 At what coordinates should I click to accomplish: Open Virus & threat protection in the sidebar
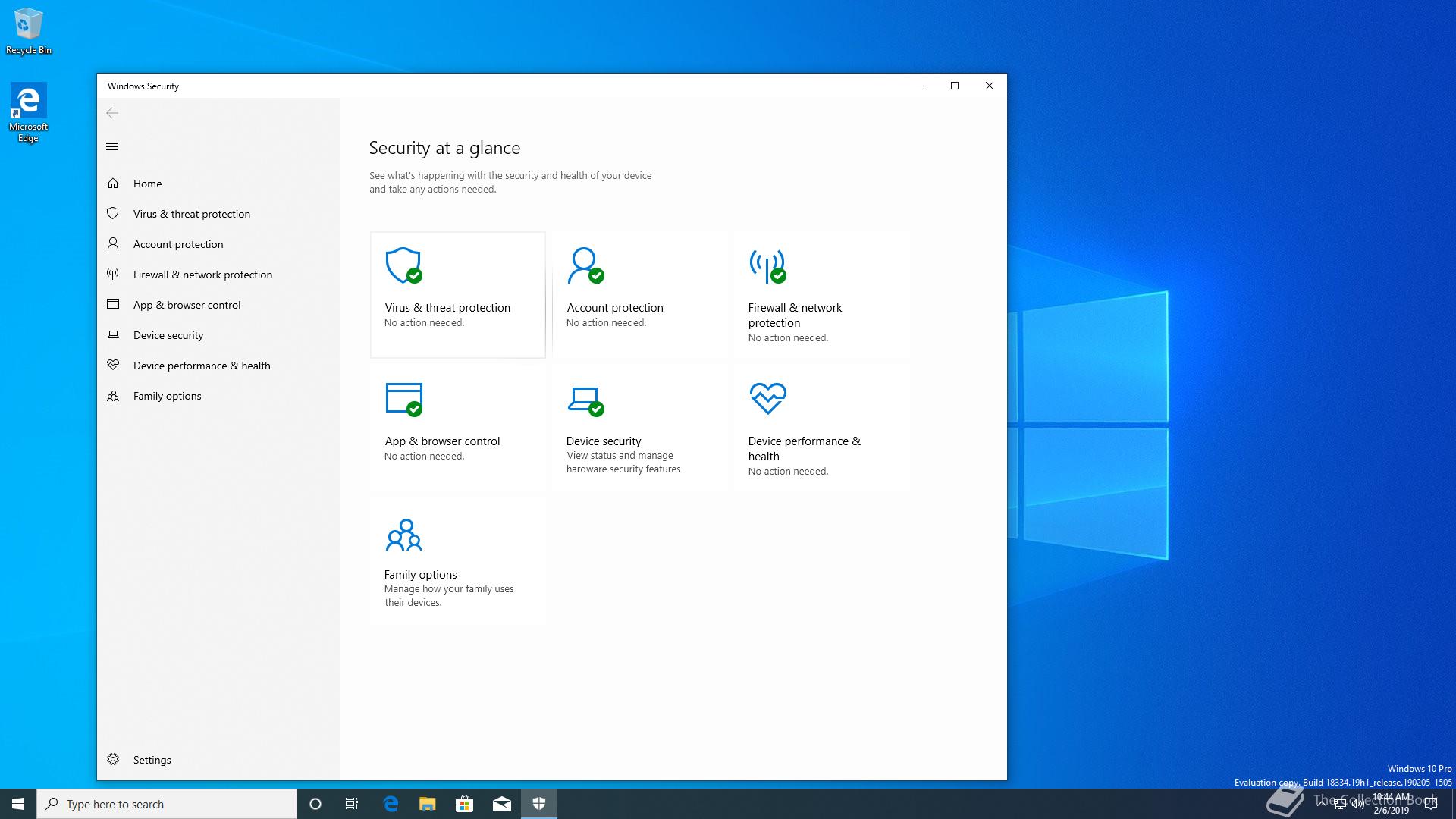(191, 214)
